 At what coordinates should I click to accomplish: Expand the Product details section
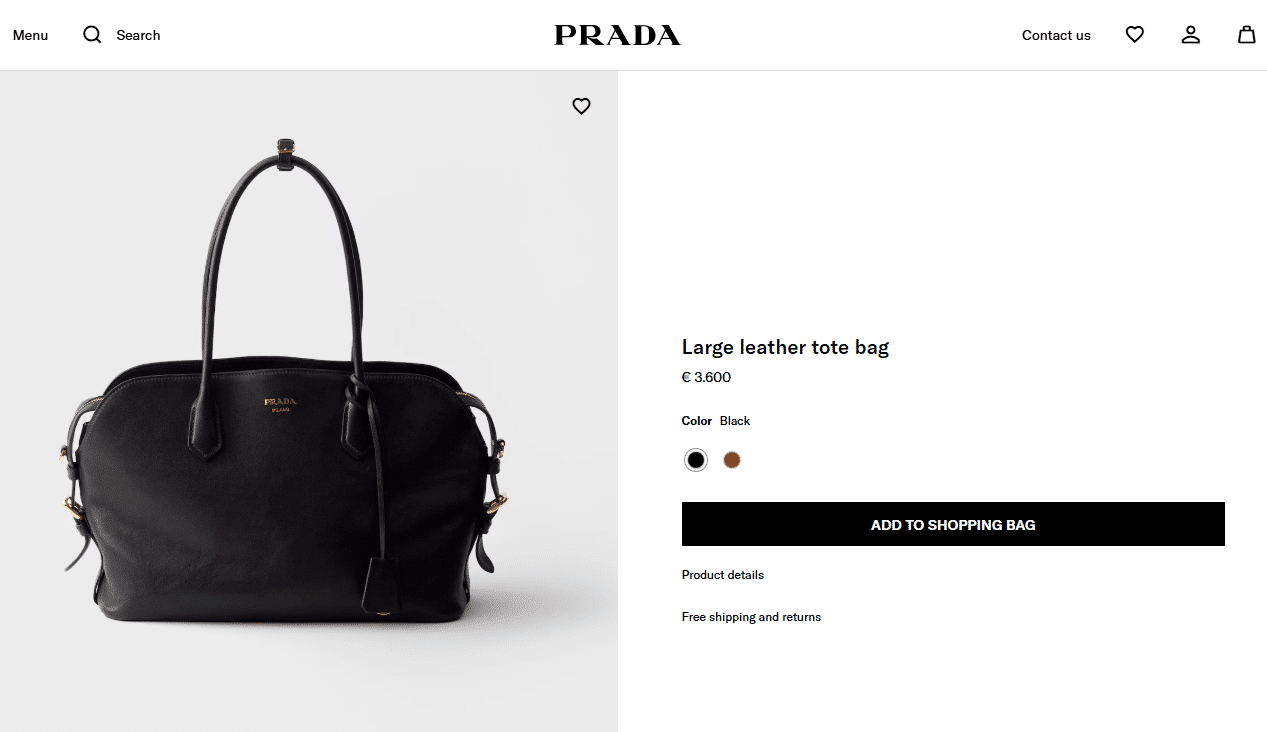click(723, 575)
